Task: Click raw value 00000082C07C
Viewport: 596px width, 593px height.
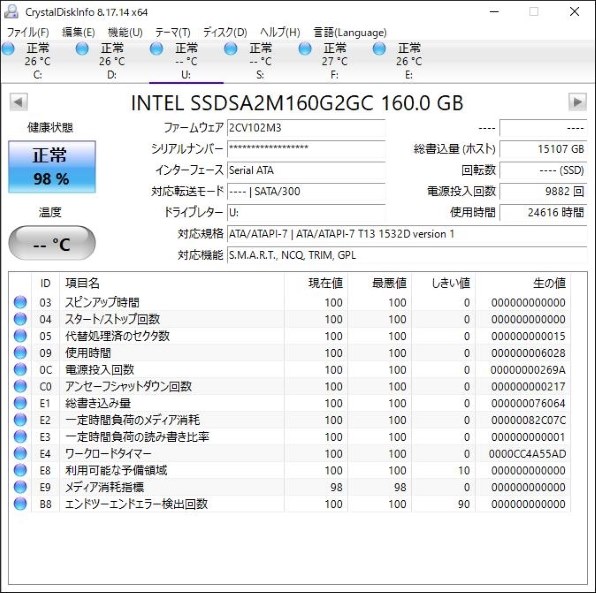Action: click(x=528, y=420)
